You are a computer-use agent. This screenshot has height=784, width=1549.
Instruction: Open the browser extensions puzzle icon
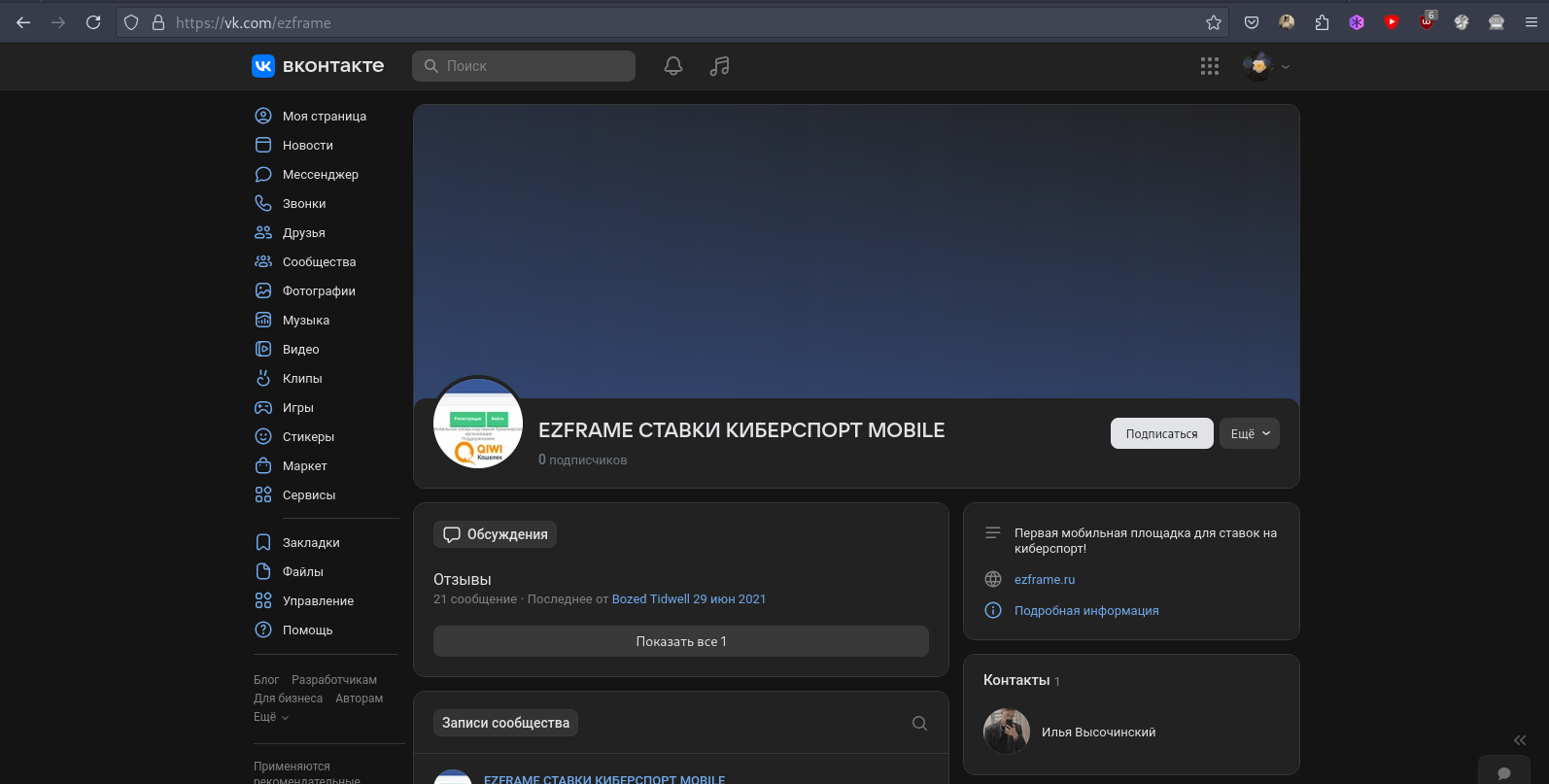pos(1322,22)
